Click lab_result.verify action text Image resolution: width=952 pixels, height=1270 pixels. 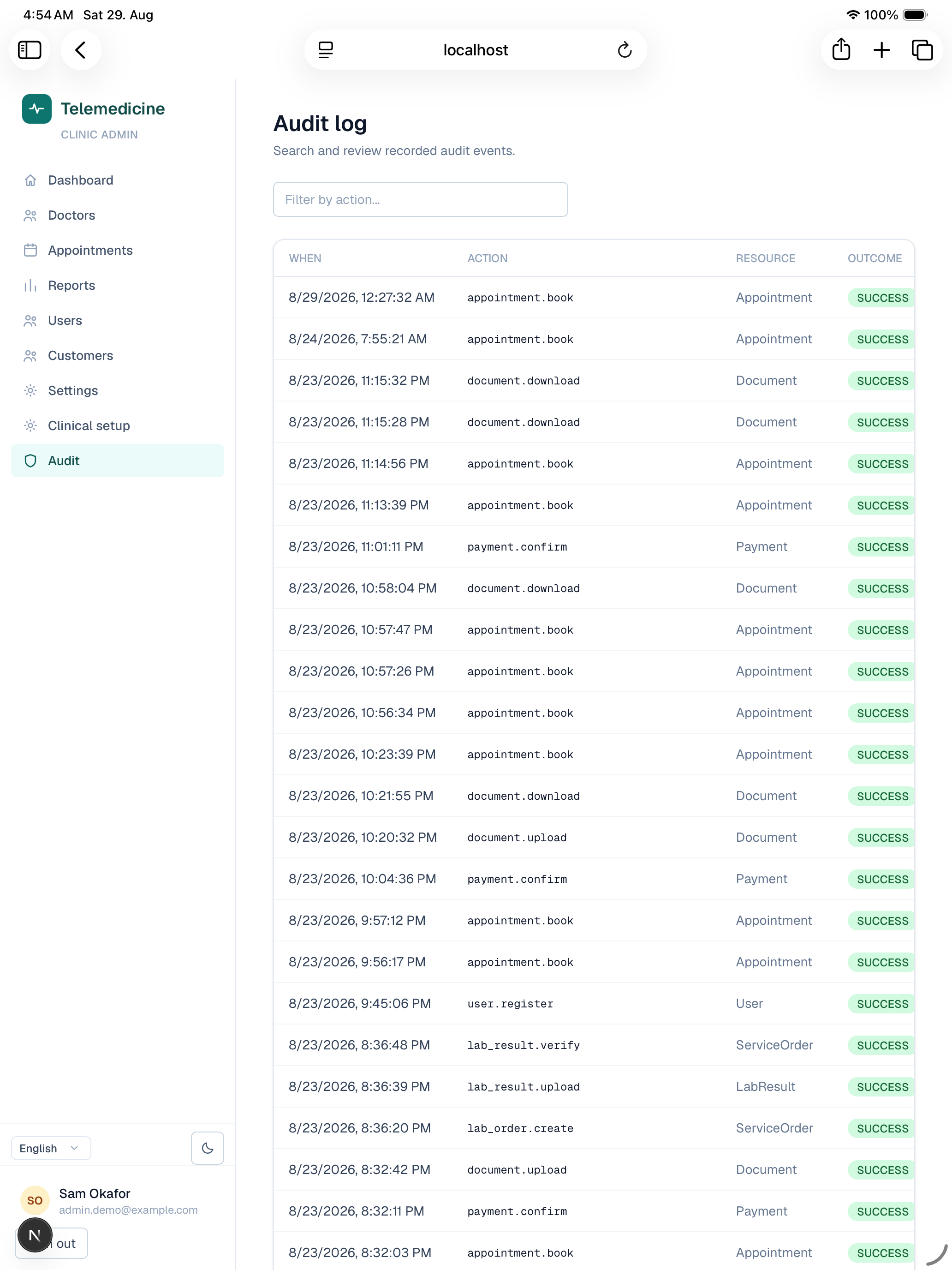[x=524, y=1045]
